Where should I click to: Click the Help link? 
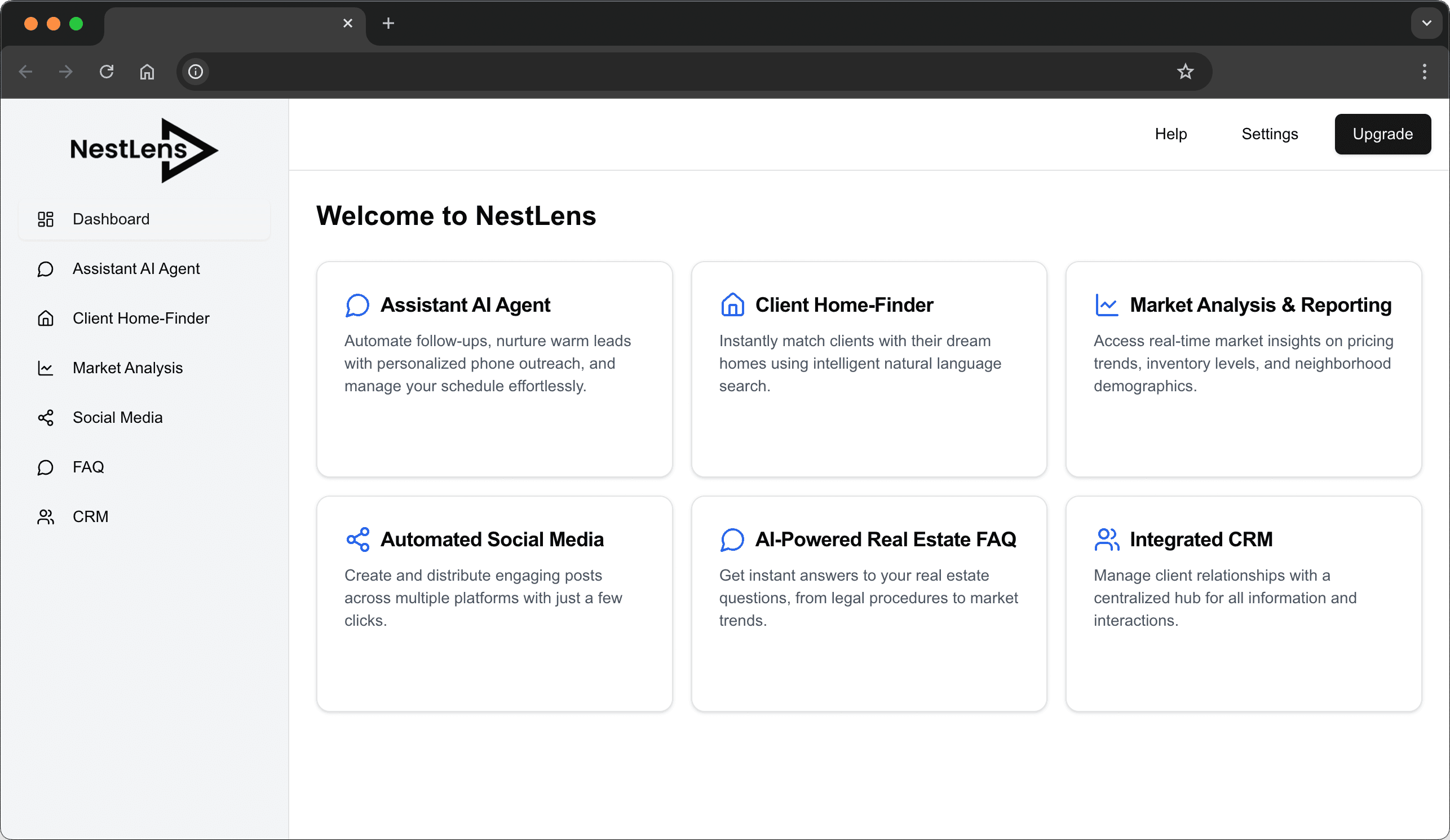click(x=1171, y=134)
